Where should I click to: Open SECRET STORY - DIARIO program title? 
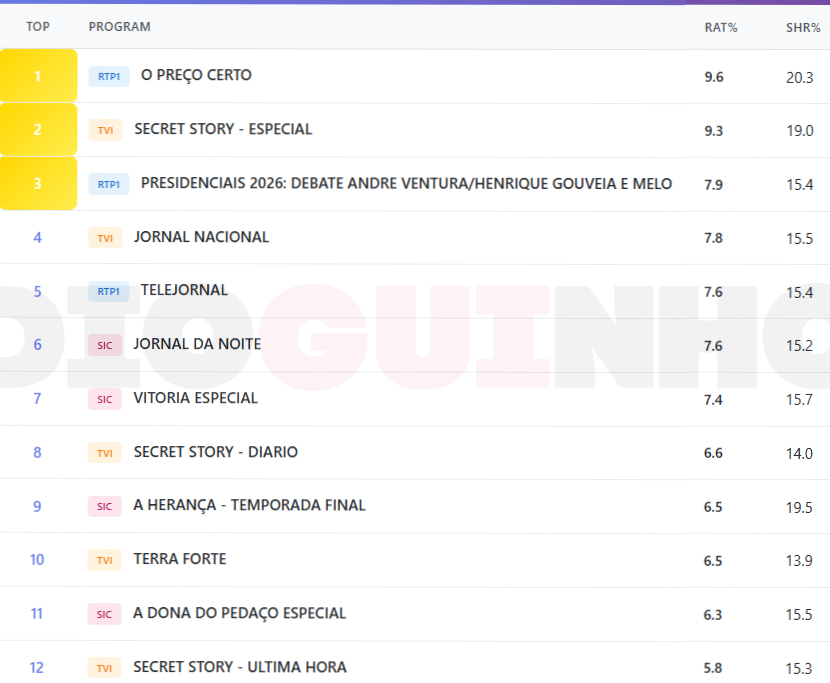[216, 452]
